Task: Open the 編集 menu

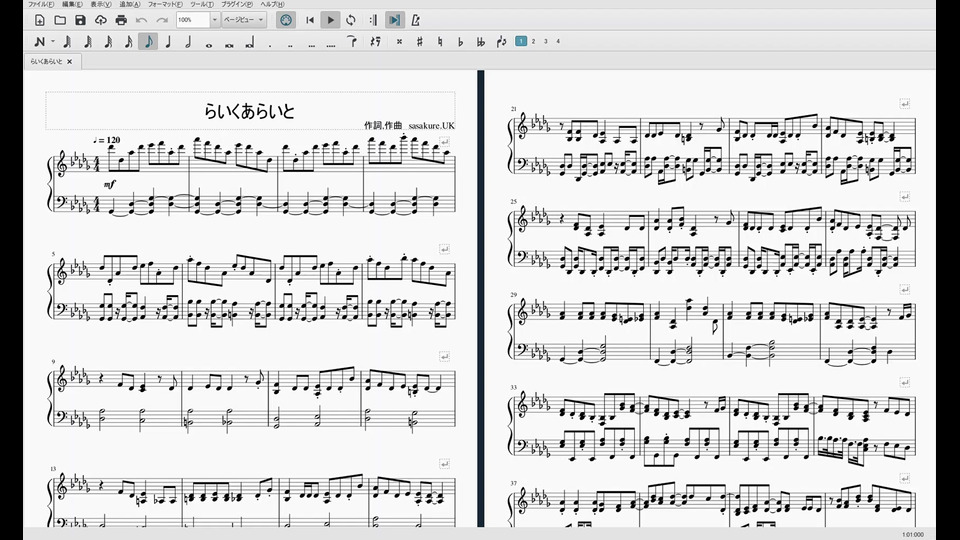Action: click(x=72, y=4)
